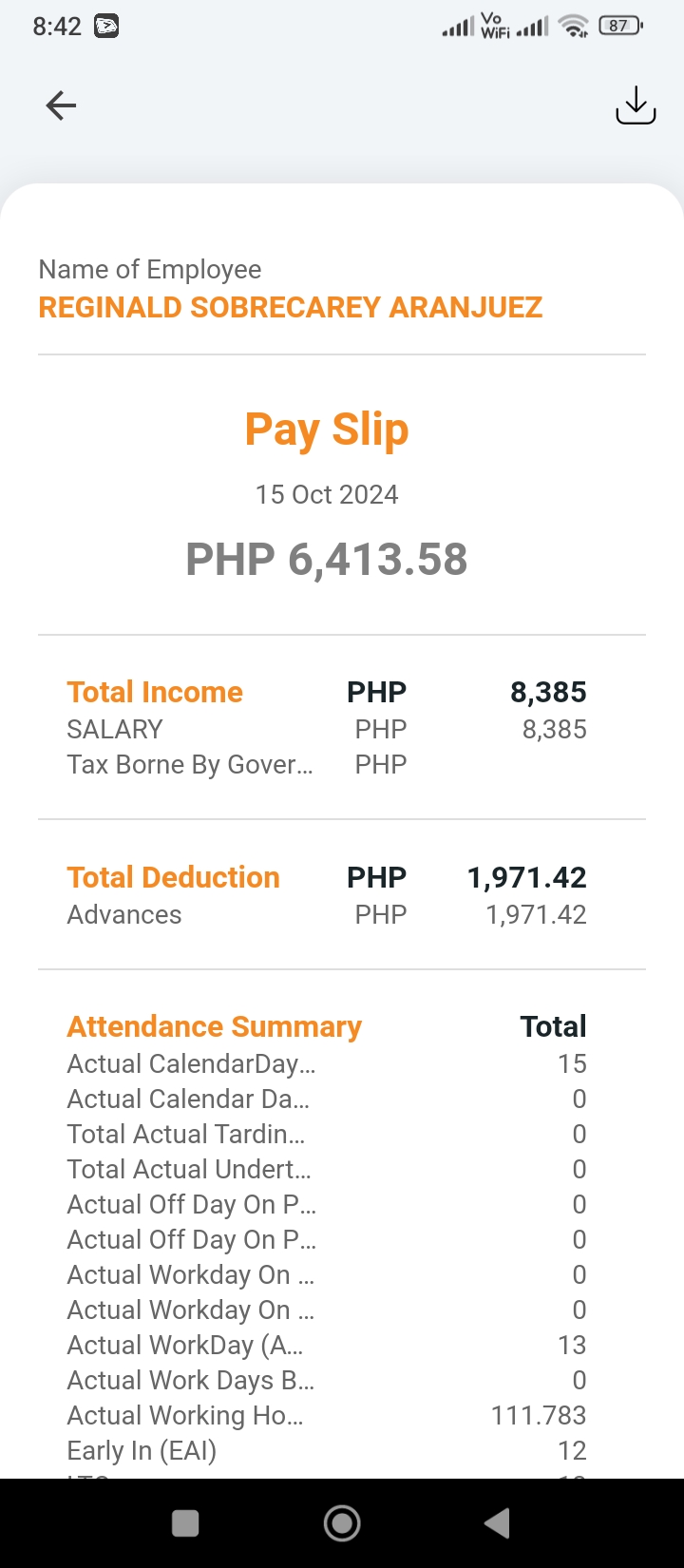
Task: Tap the Pay Slip heading
Action: click(327, 429)
